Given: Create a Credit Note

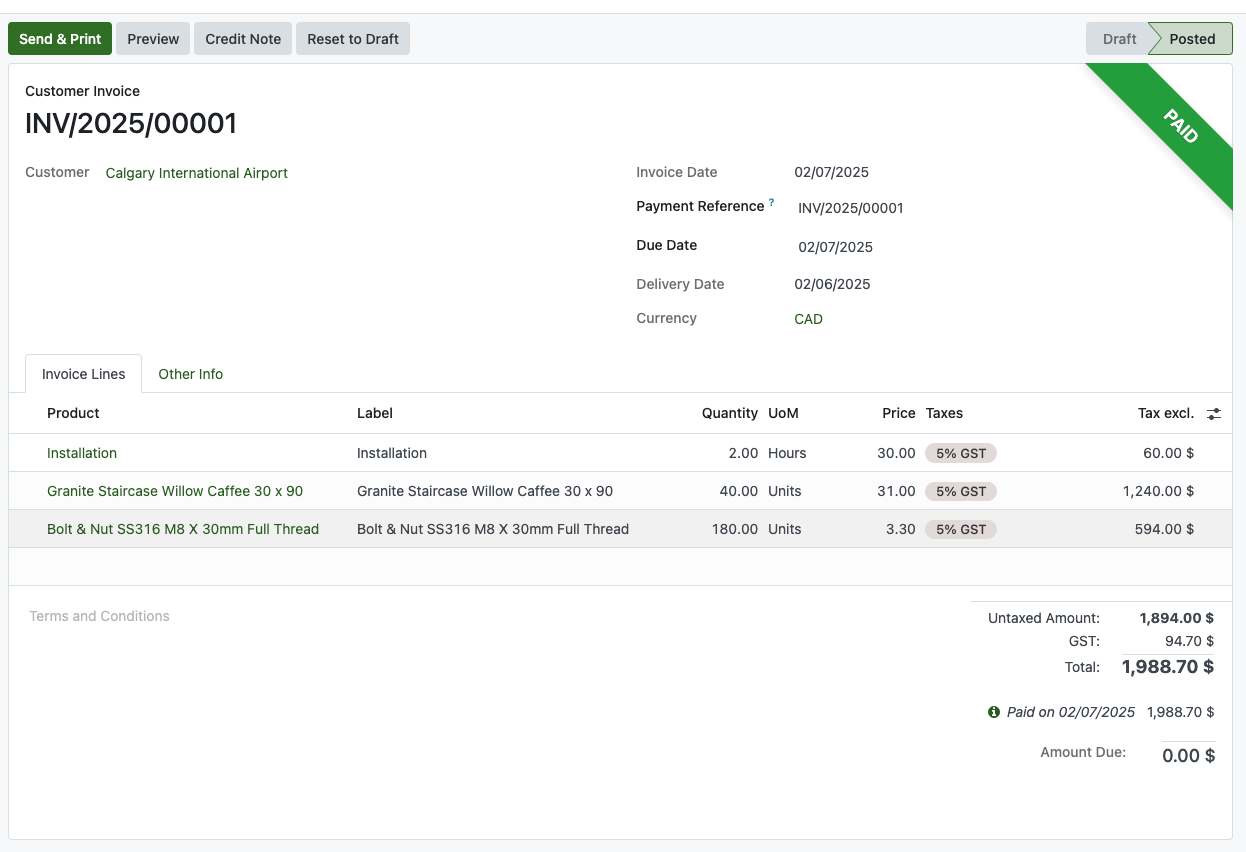Looking at the screenshot, I should point(243,39).
